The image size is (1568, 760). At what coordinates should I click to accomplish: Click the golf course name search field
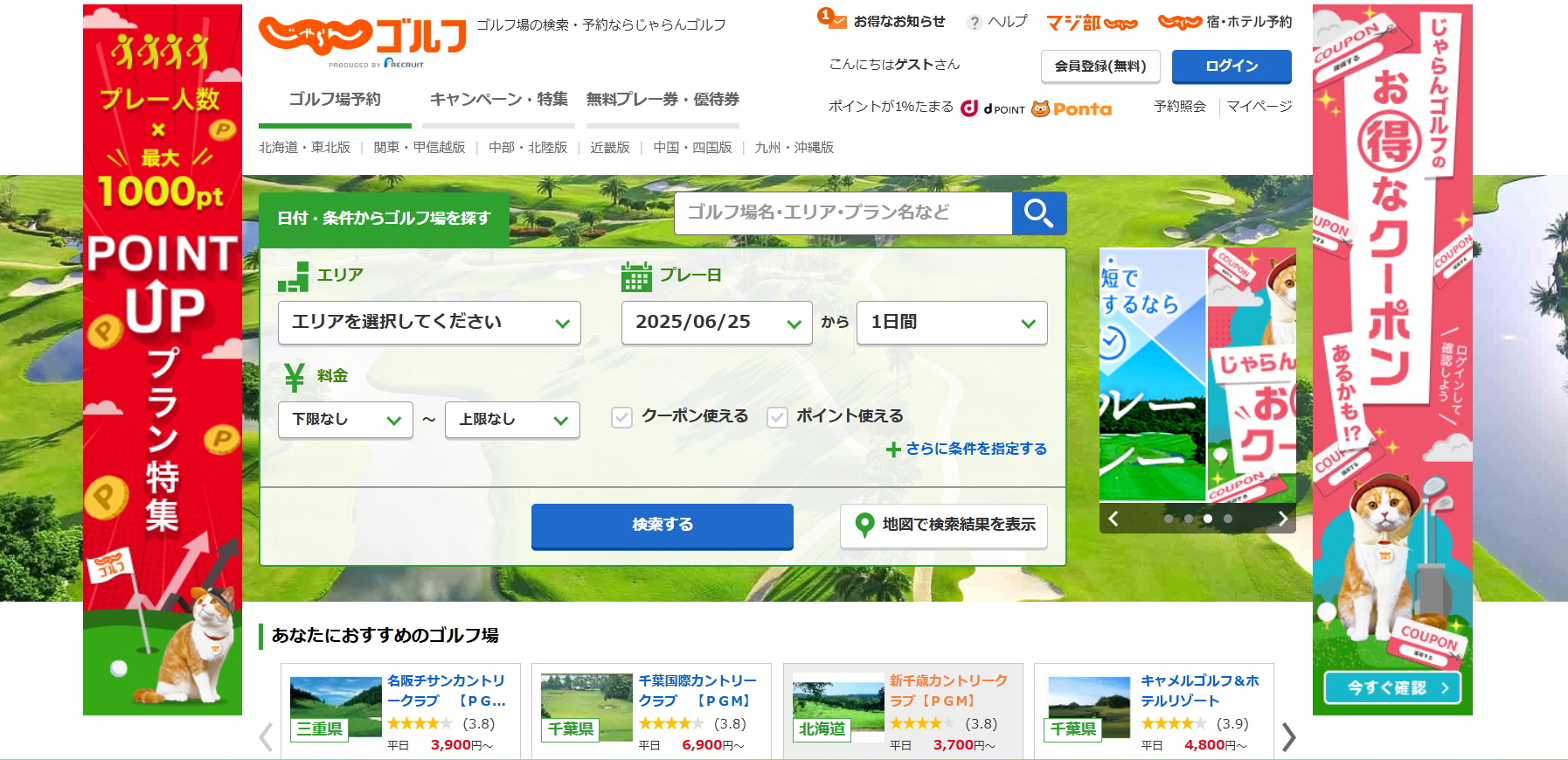(x=843, y=213)
